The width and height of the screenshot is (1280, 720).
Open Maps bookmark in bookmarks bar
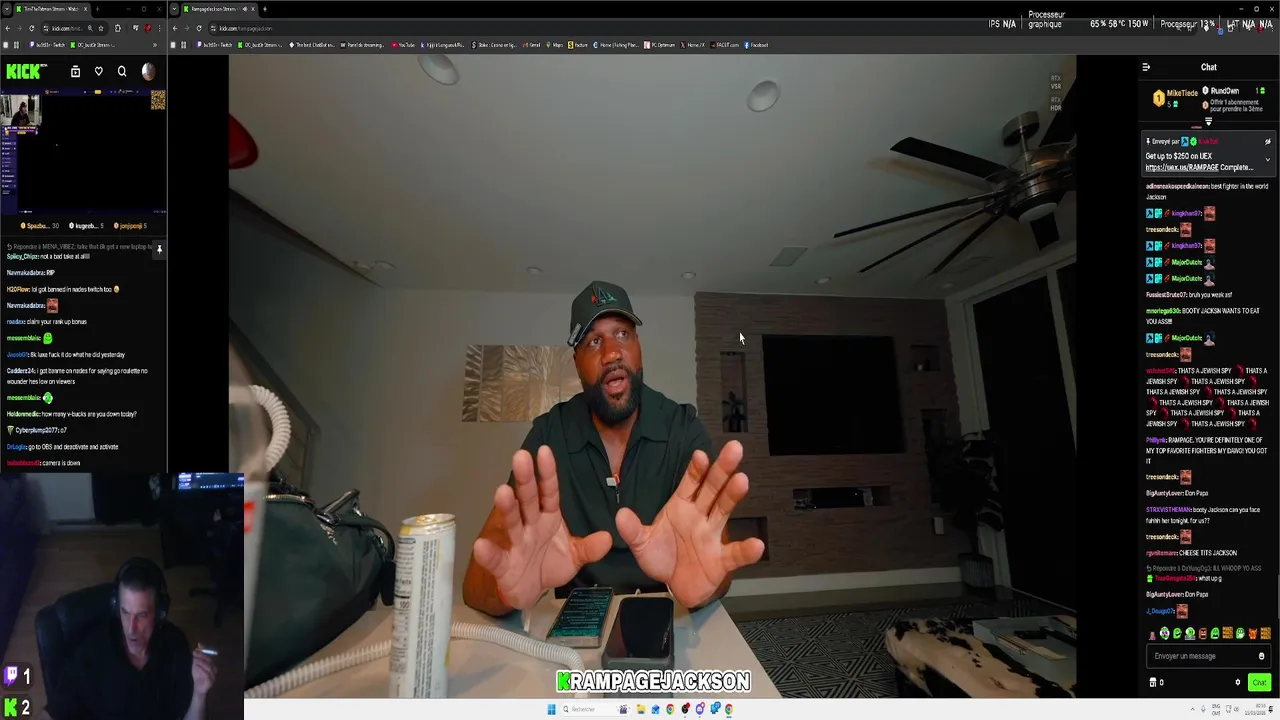click(x=554, y=45)
